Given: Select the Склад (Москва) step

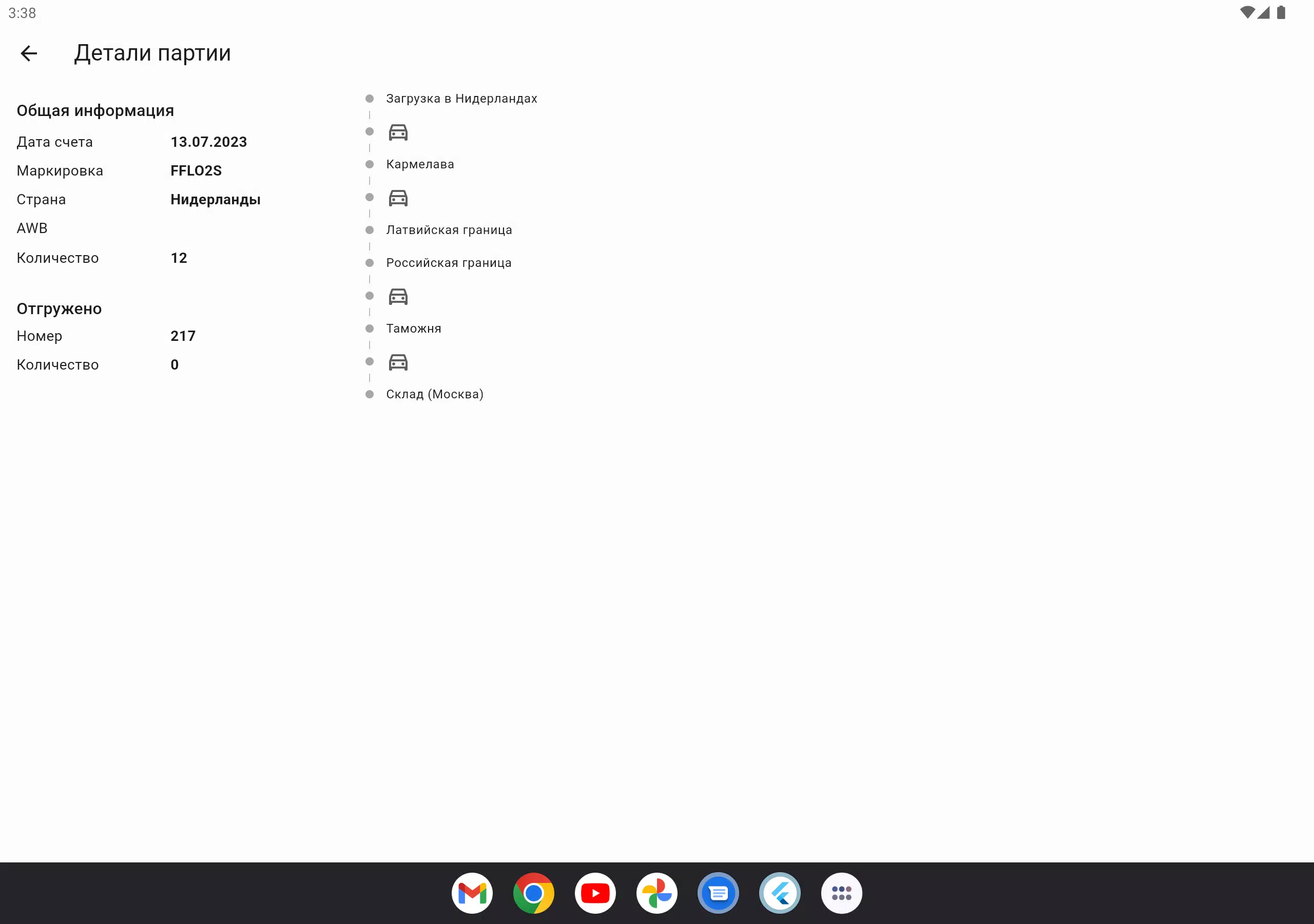Looking at the screenshot, I should (434, 394).
